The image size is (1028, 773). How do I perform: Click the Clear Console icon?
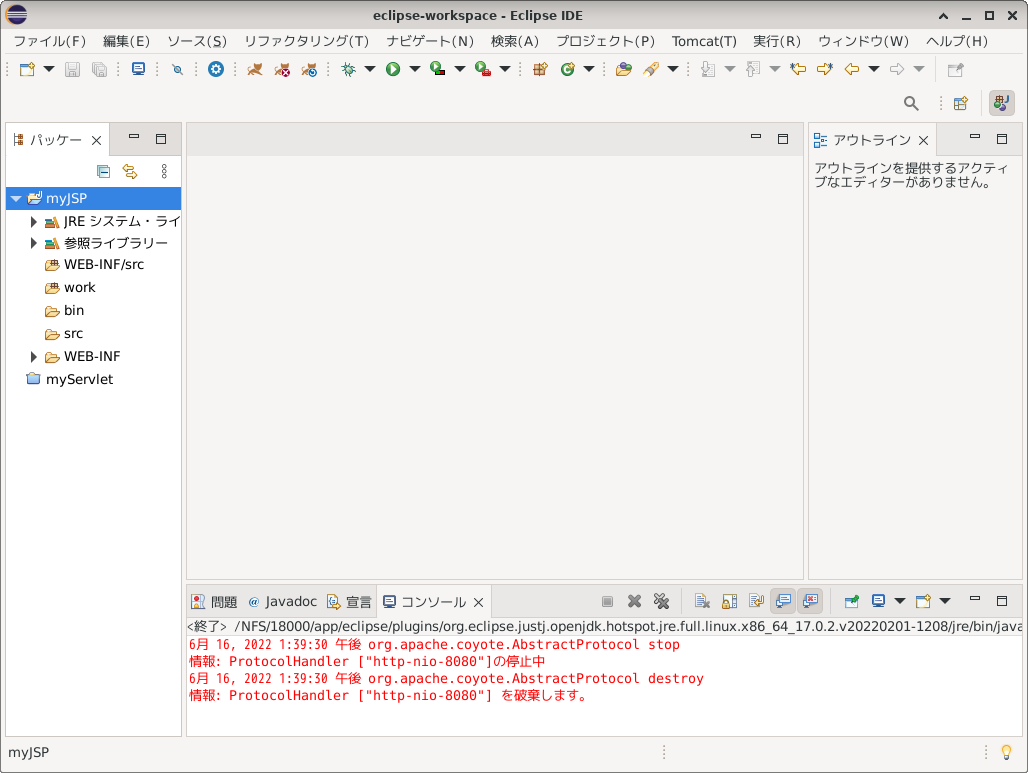click(702, 601)
